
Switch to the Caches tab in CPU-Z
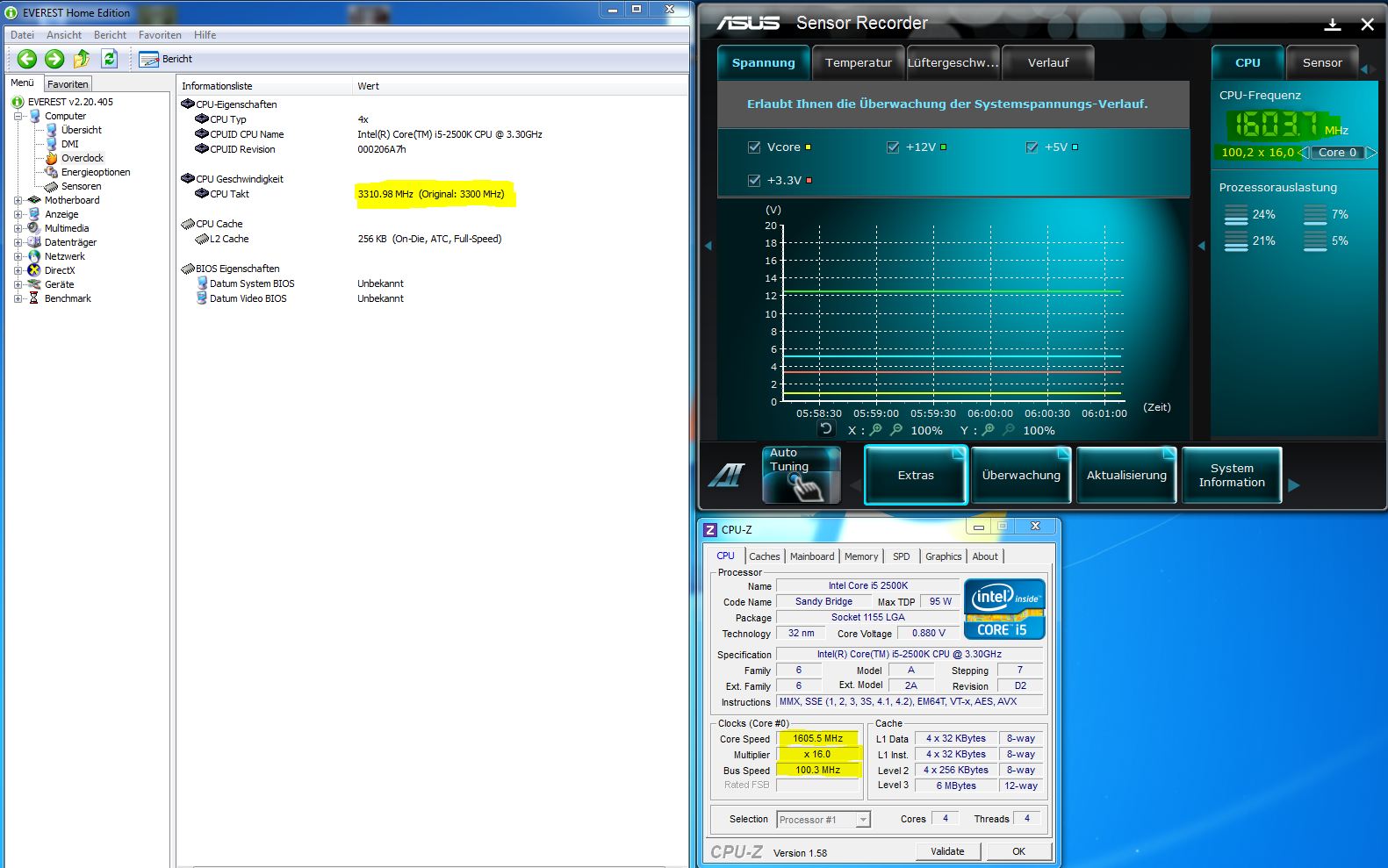tap(764, 556)
